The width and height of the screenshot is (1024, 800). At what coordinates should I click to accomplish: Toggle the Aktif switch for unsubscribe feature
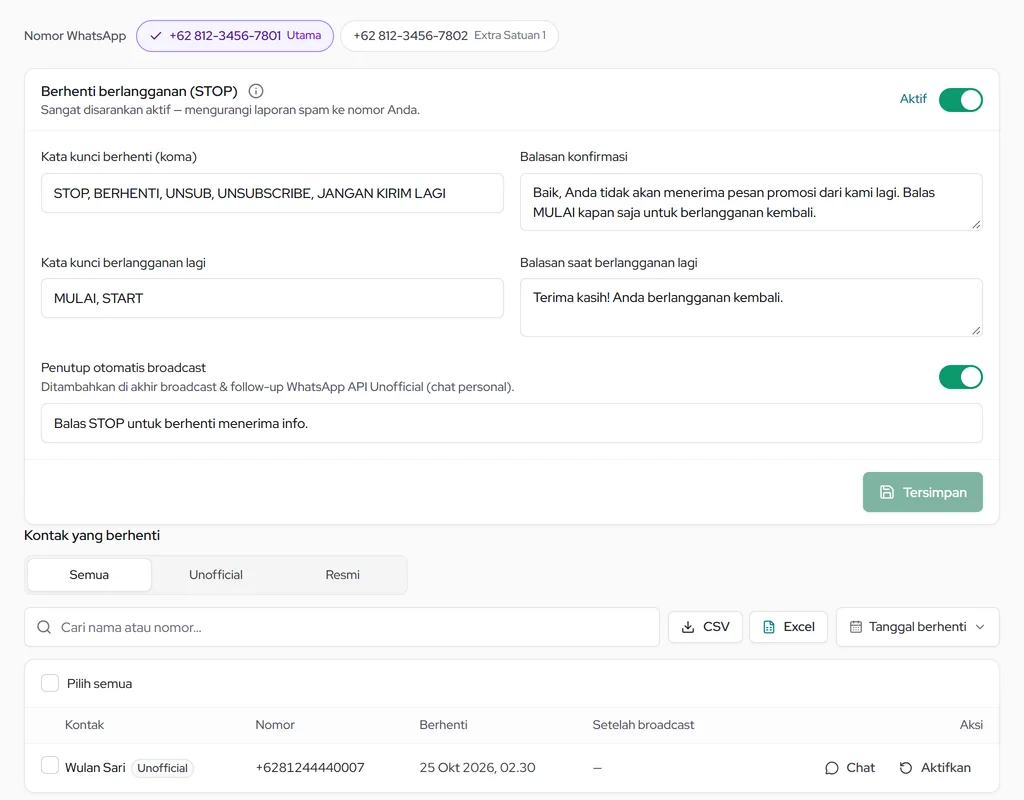[961, 100]
